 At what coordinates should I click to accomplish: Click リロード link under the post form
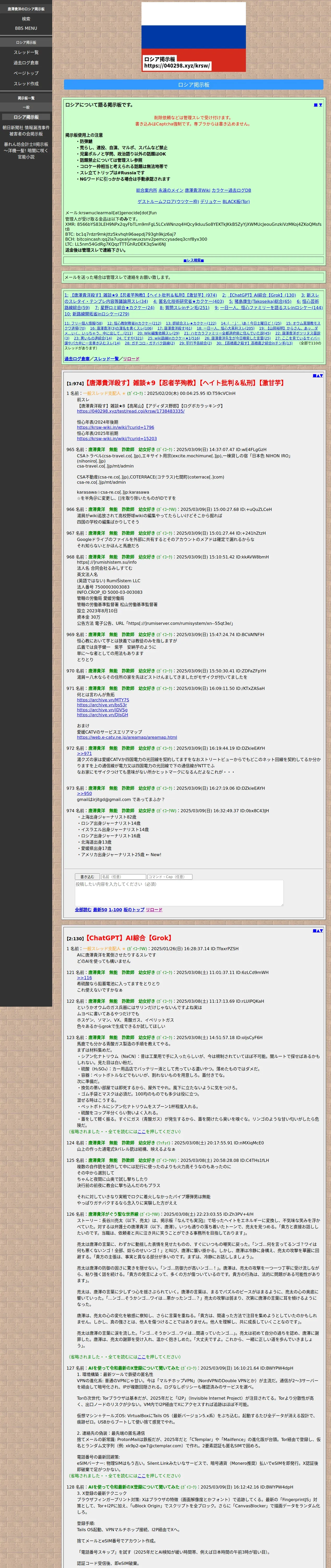click(x=154, y=909)
